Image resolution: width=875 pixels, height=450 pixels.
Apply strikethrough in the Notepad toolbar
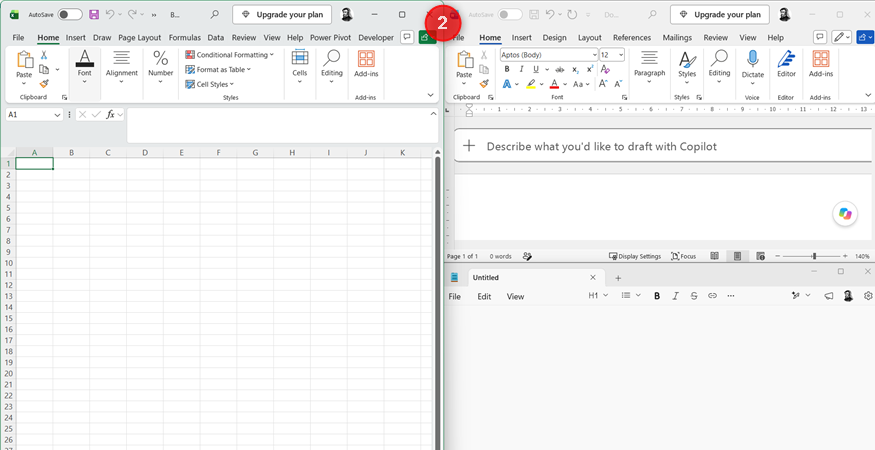[694, 296]
